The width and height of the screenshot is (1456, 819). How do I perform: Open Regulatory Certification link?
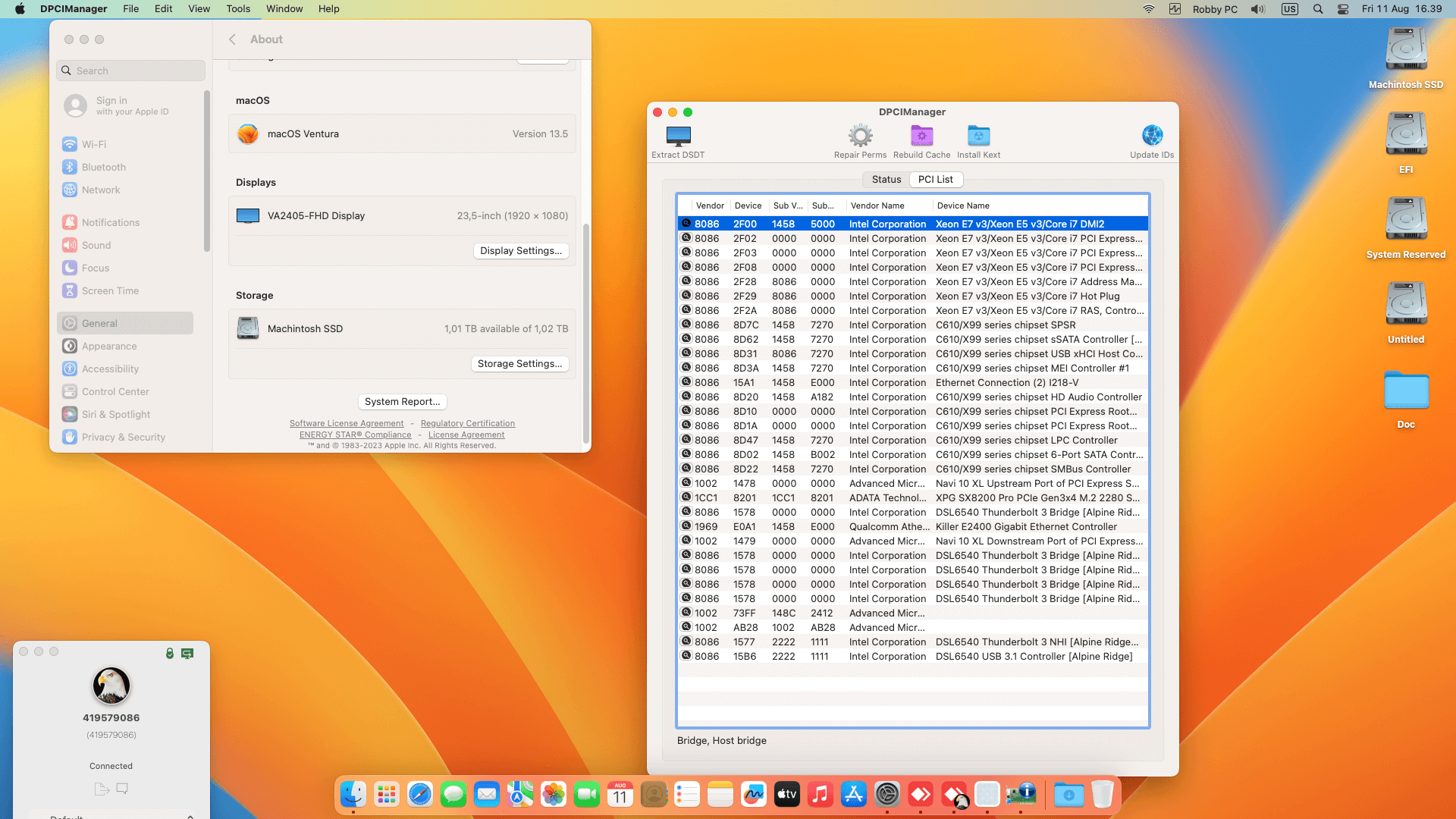click(468, 423)
